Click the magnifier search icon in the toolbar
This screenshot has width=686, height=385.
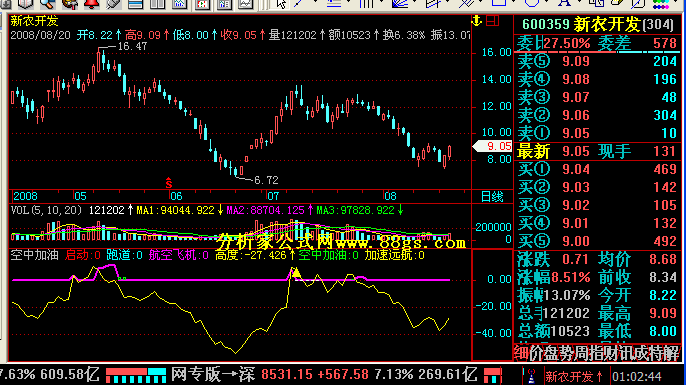tap(47, 4)
